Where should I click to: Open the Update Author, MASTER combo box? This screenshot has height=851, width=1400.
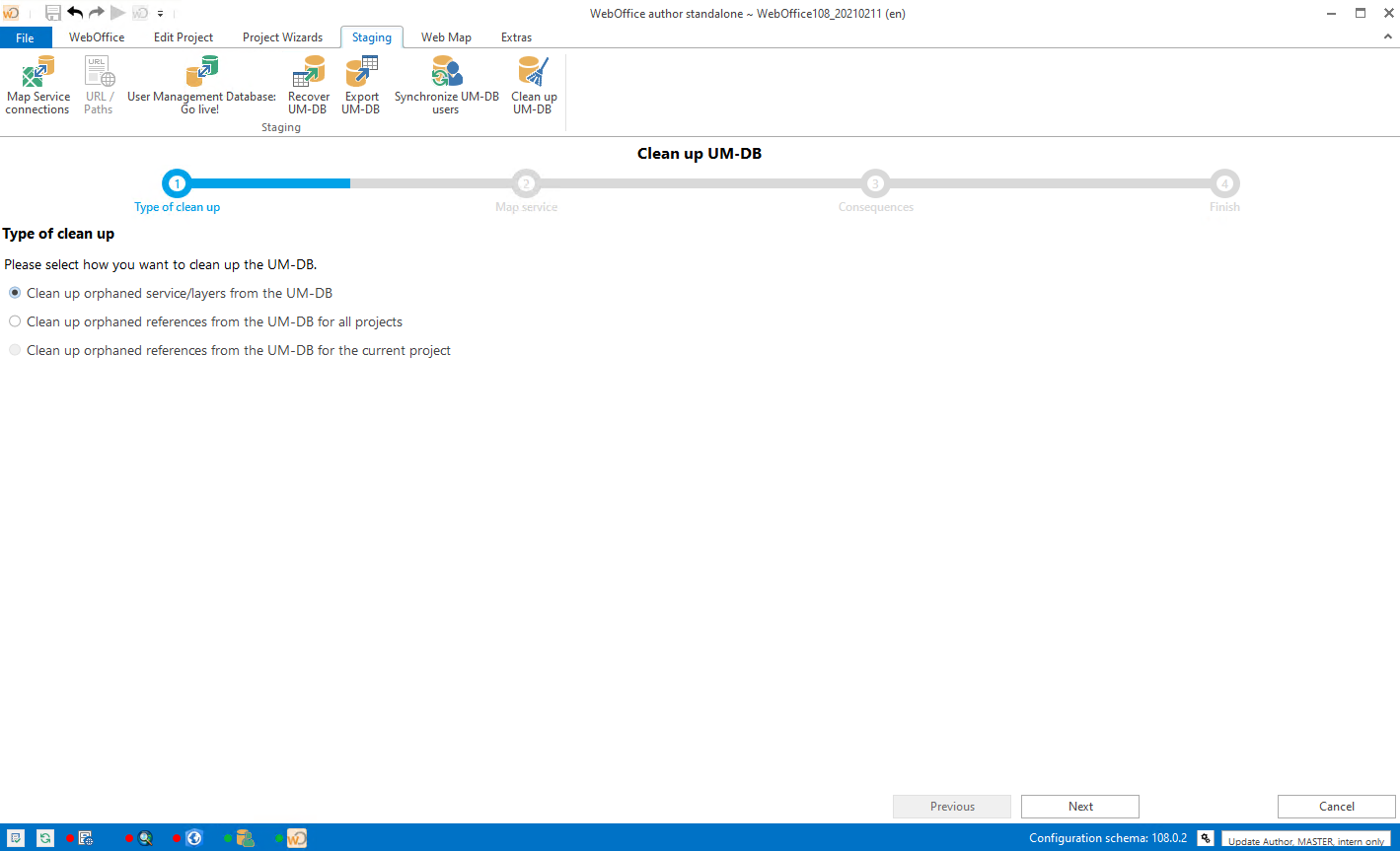click(x=1305, y=838)
